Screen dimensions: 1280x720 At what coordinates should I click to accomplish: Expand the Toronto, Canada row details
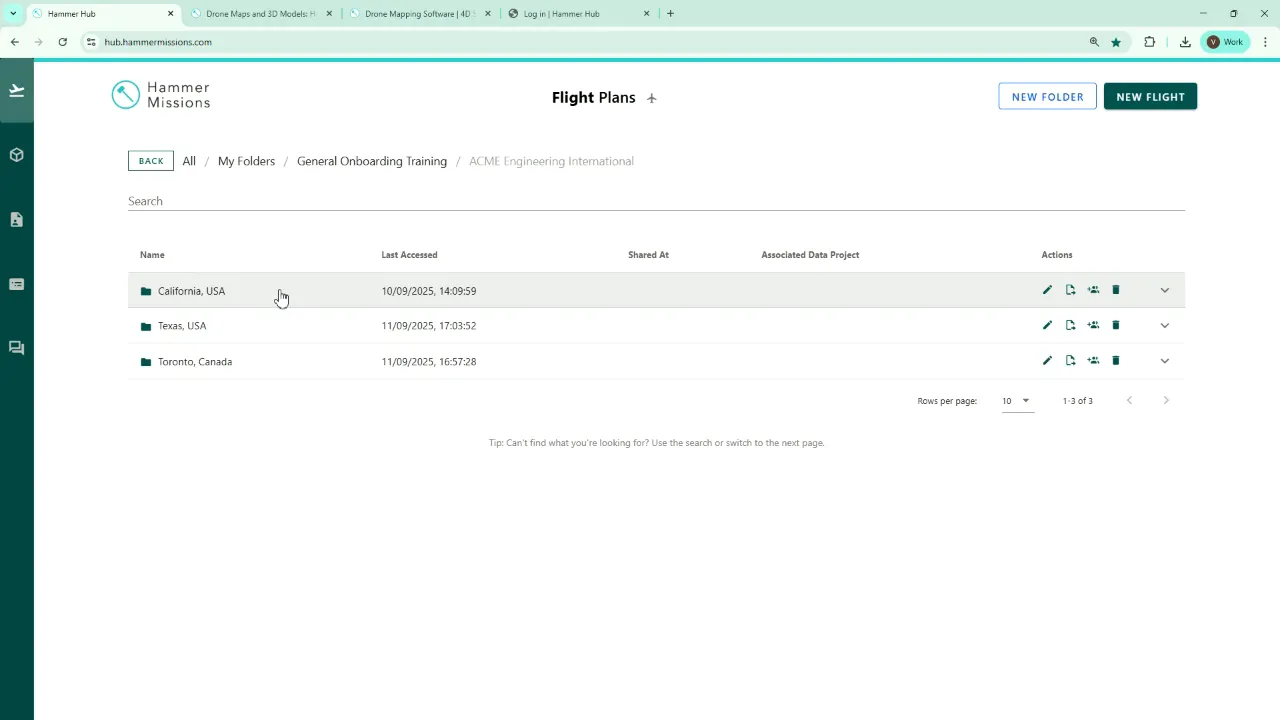(1164, 361)
